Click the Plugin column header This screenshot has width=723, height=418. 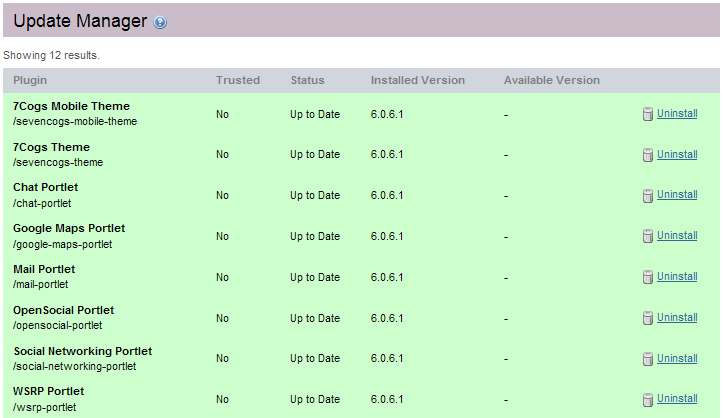[30, 80]
